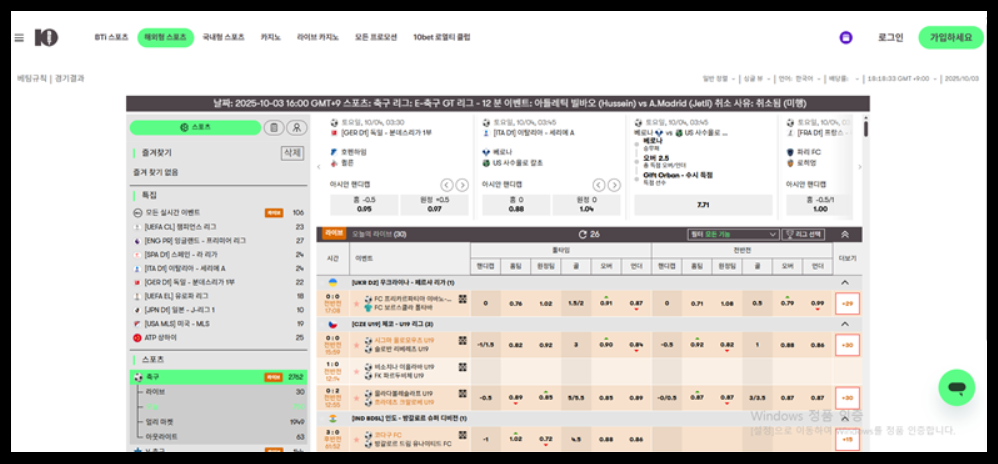Show next market on 호펜하임 card

[x=462, y=185]
